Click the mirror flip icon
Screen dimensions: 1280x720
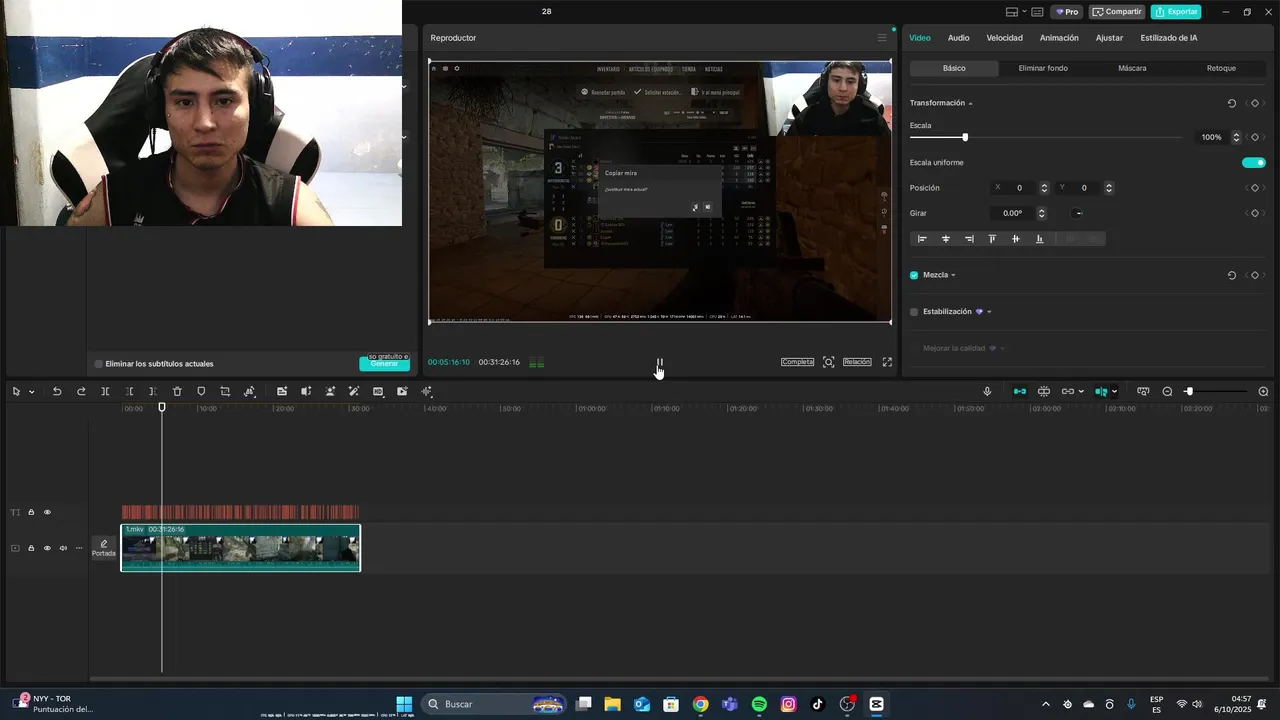pos(306,392)
